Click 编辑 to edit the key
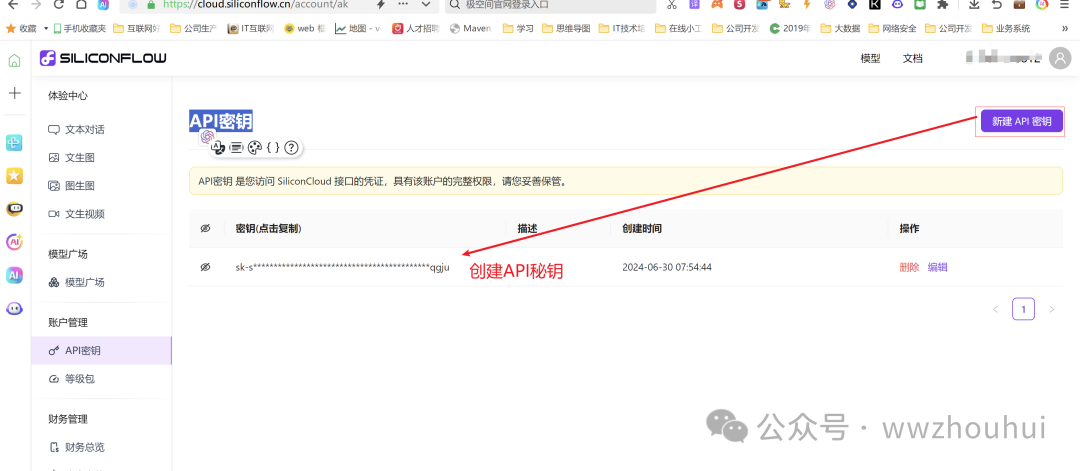1080x471 pixels. click(937, 267)
